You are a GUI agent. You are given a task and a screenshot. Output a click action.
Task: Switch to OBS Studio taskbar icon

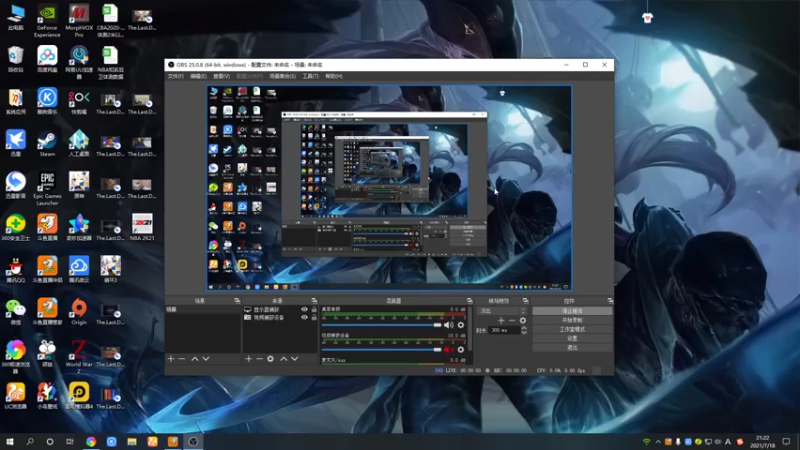pyautogui.click(x=193, y=441)
